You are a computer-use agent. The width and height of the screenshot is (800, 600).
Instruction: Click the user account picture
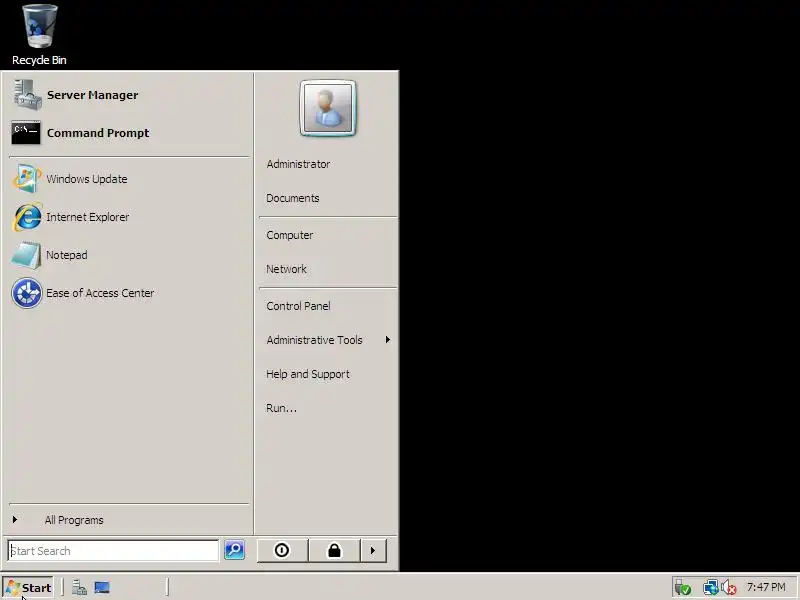point(328,108)
